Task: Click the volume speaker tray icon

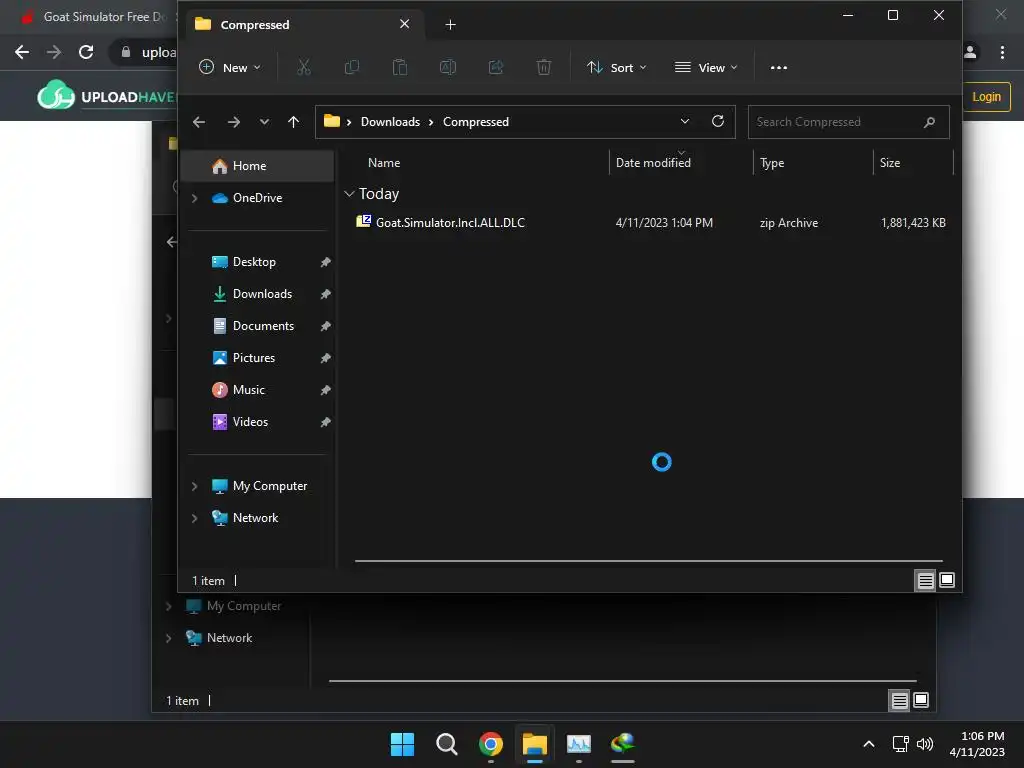Action: (925, 744)
